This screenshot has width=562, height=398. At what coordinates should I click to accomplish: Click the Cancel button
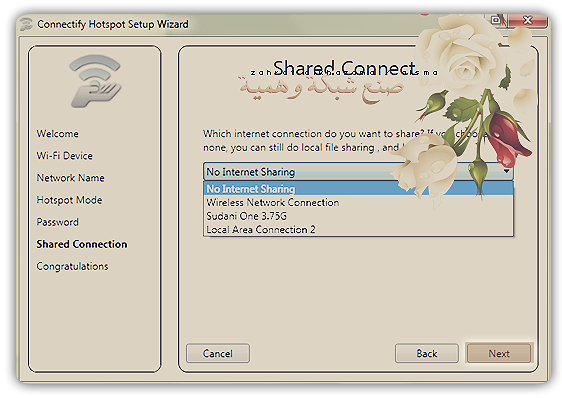[x=218, y=354]
